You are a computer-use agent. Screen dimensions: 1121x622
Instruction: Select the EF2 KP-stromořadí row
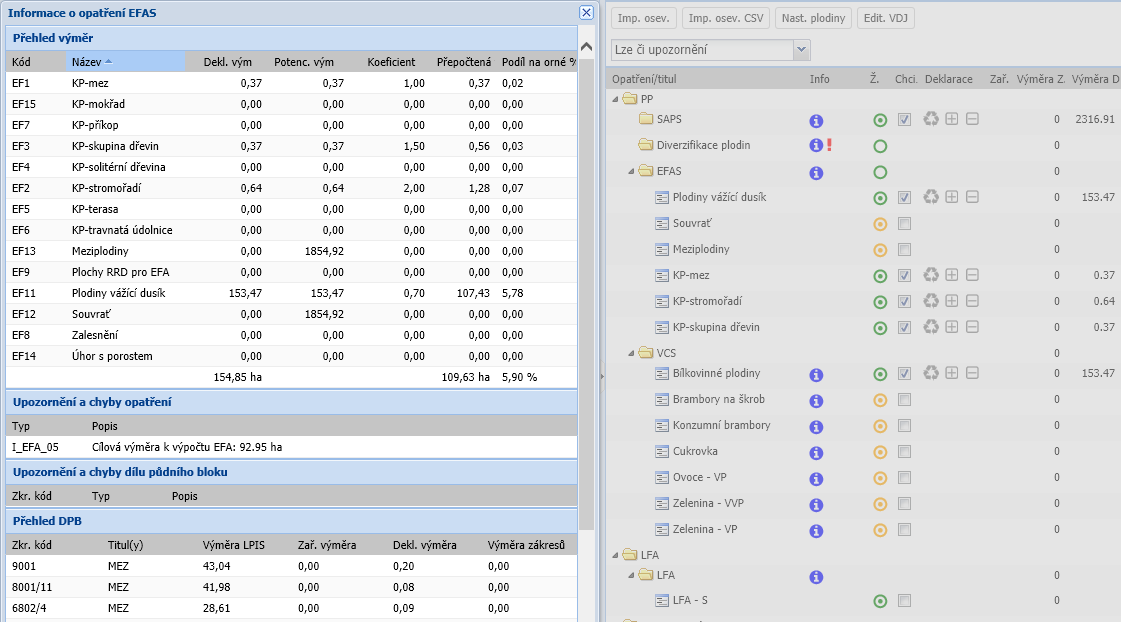pos(292,188)
